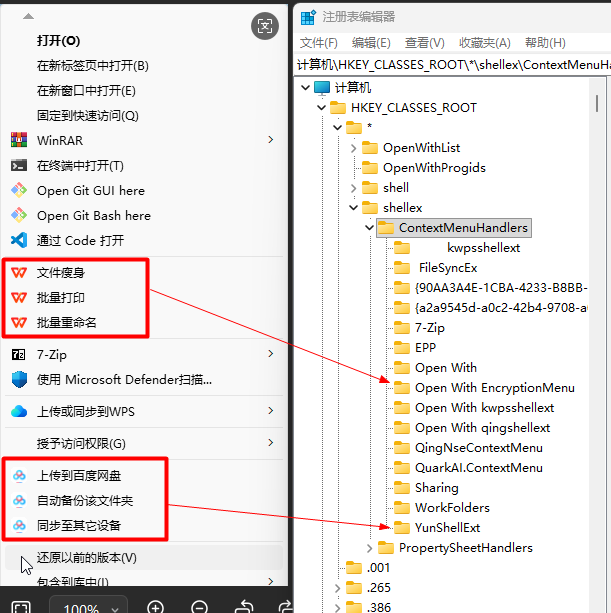Screen dimensions: 611x613
Task: Select the Open With kwpsshellext key
Action: (484, 408)
